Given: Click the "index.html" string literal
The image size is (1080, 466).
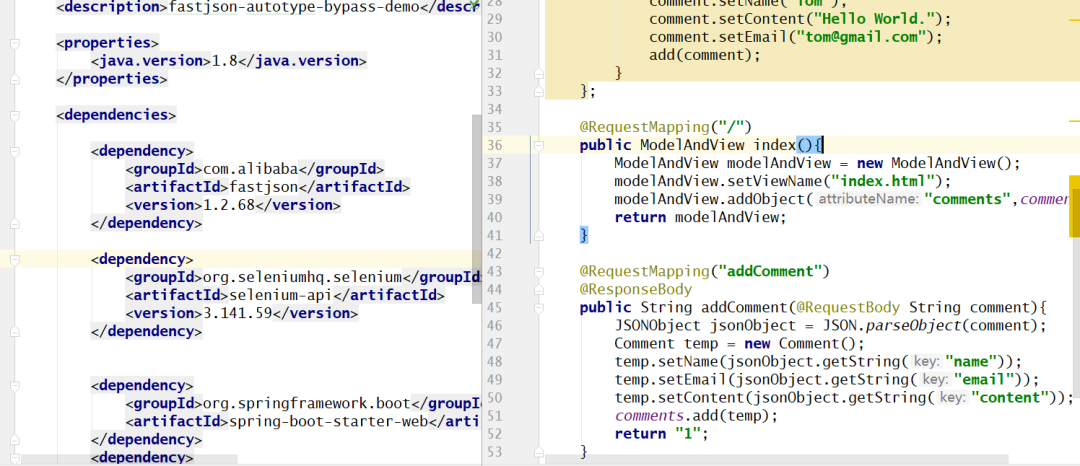Looking at the screenshot, I should [x=885, y=181].
